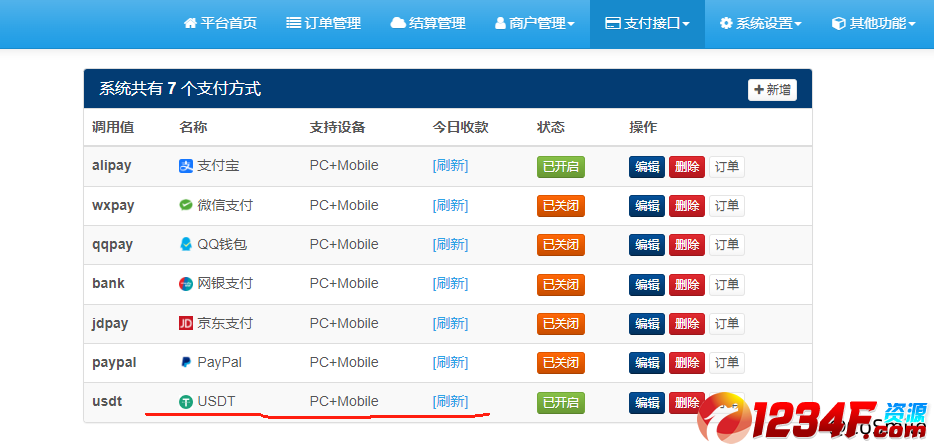Refresh today's income for usdt
Image resolution: width=934 pixels, height=447 pixels.
(x=450, y=402)
